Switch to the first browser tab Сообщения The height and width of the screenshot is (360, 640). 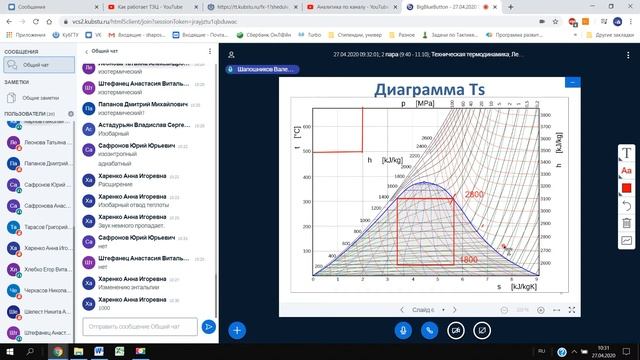click(x=53, y=7)
